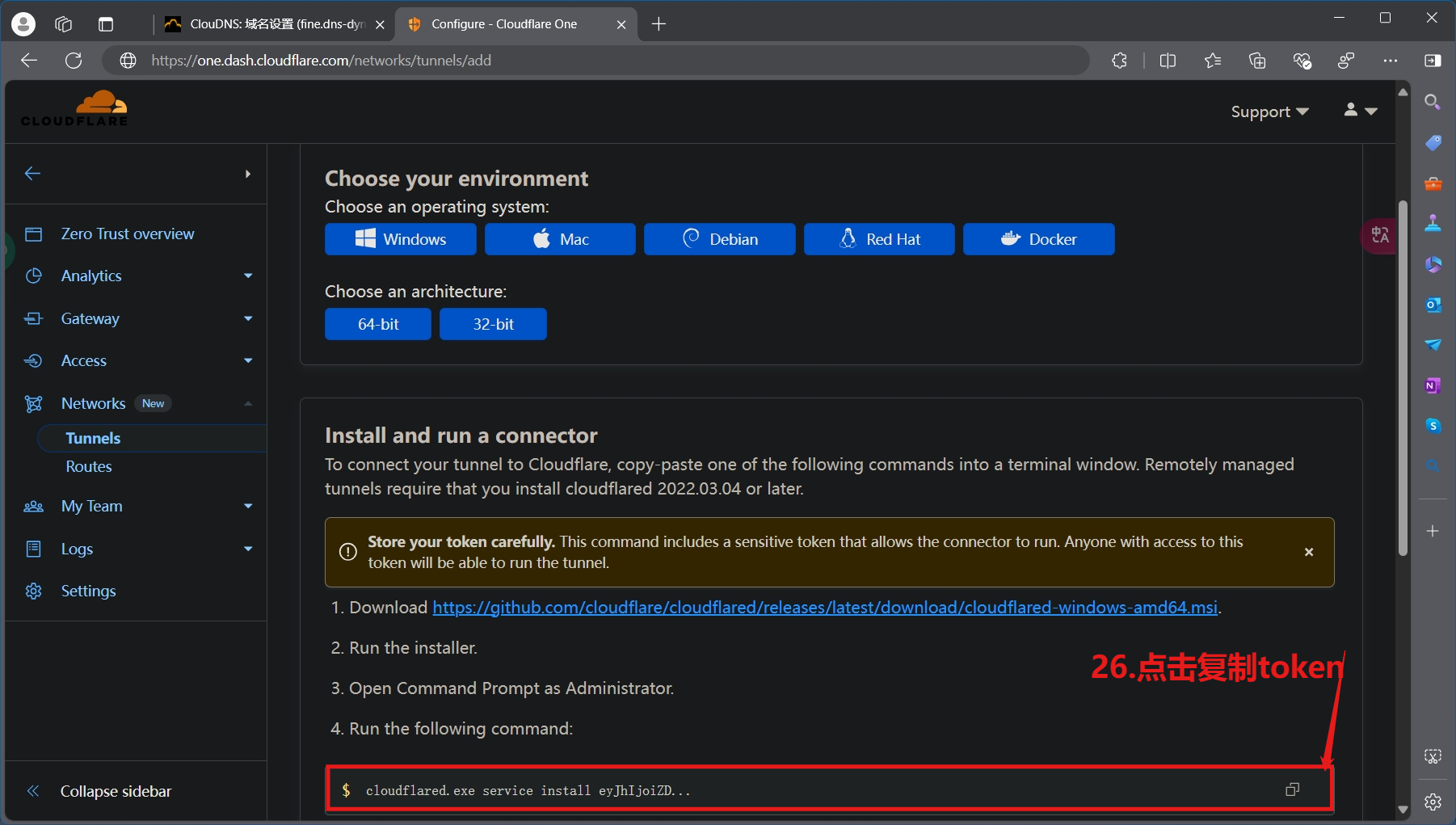Click the Access icon in sidebar

[33, 360]
